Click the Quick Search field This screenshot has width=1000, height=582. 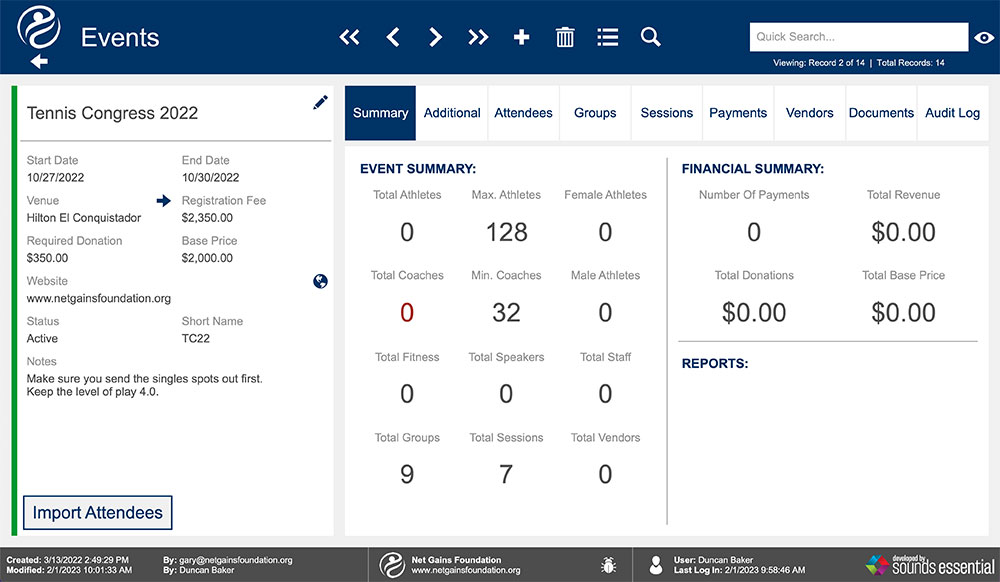858,37
